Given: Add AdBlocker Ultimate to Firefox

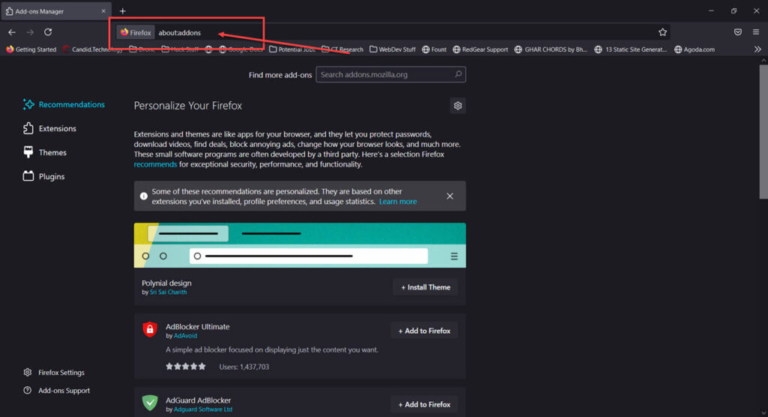Looking at the screenshot, I should point(424,331).
